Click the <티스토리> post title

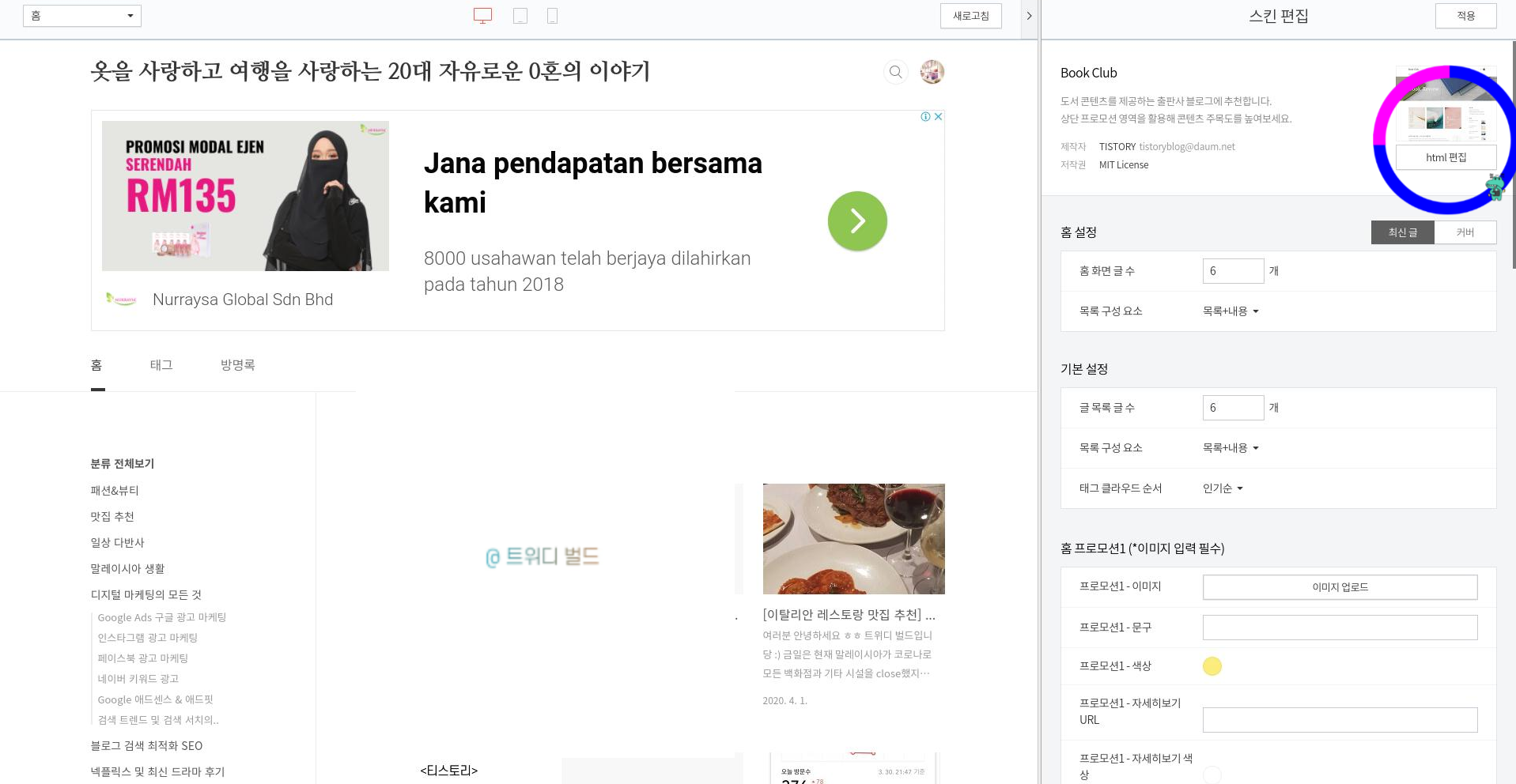448,771
